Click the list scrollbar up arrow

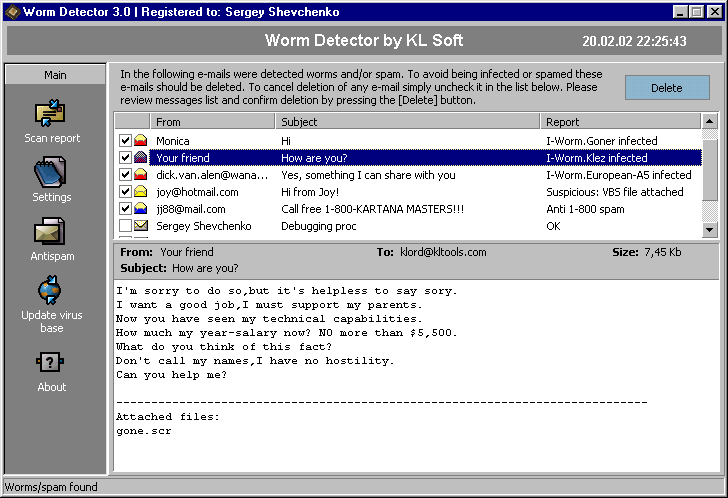pyautogui.click(x=709, y=122)
